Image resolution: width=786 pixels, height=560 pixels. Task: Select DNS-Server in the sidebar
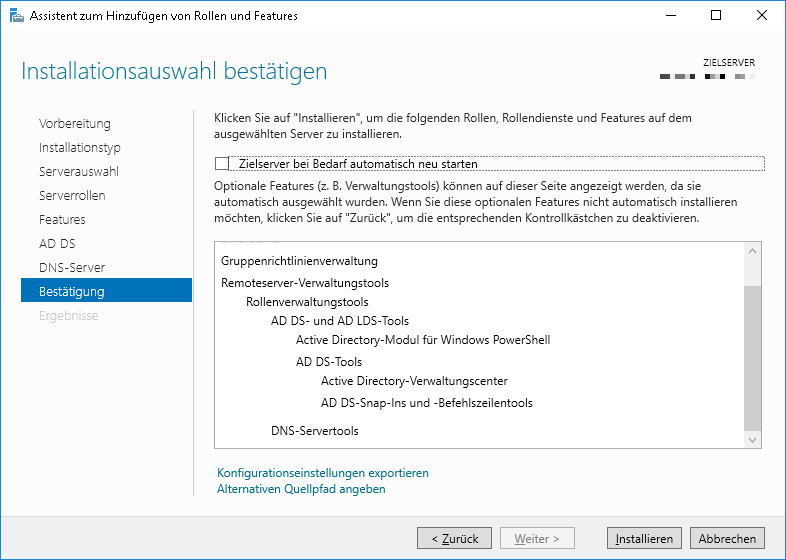click(72, 268)
